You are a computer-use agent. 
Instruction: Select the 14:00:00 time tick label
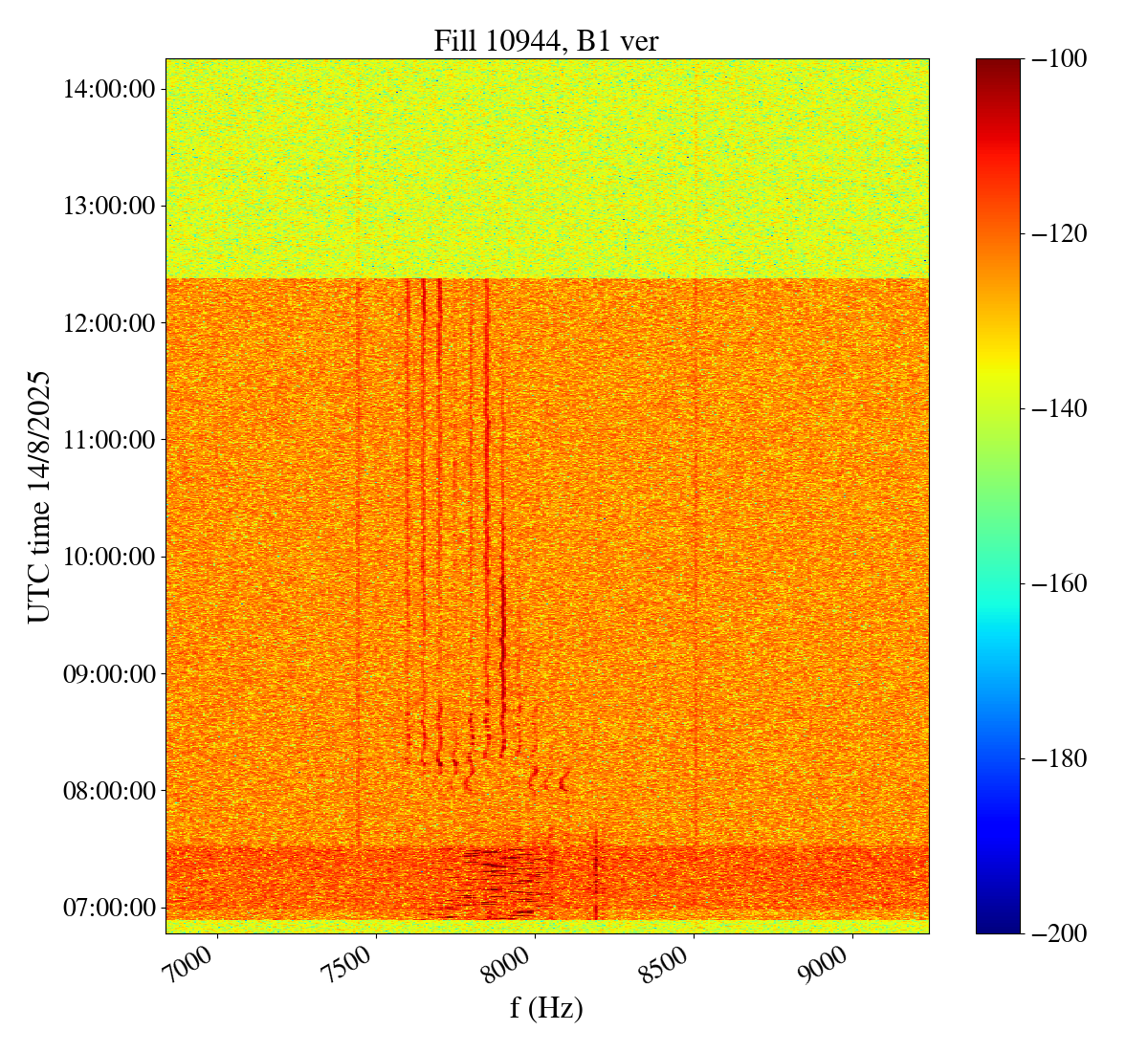point(108,90)
